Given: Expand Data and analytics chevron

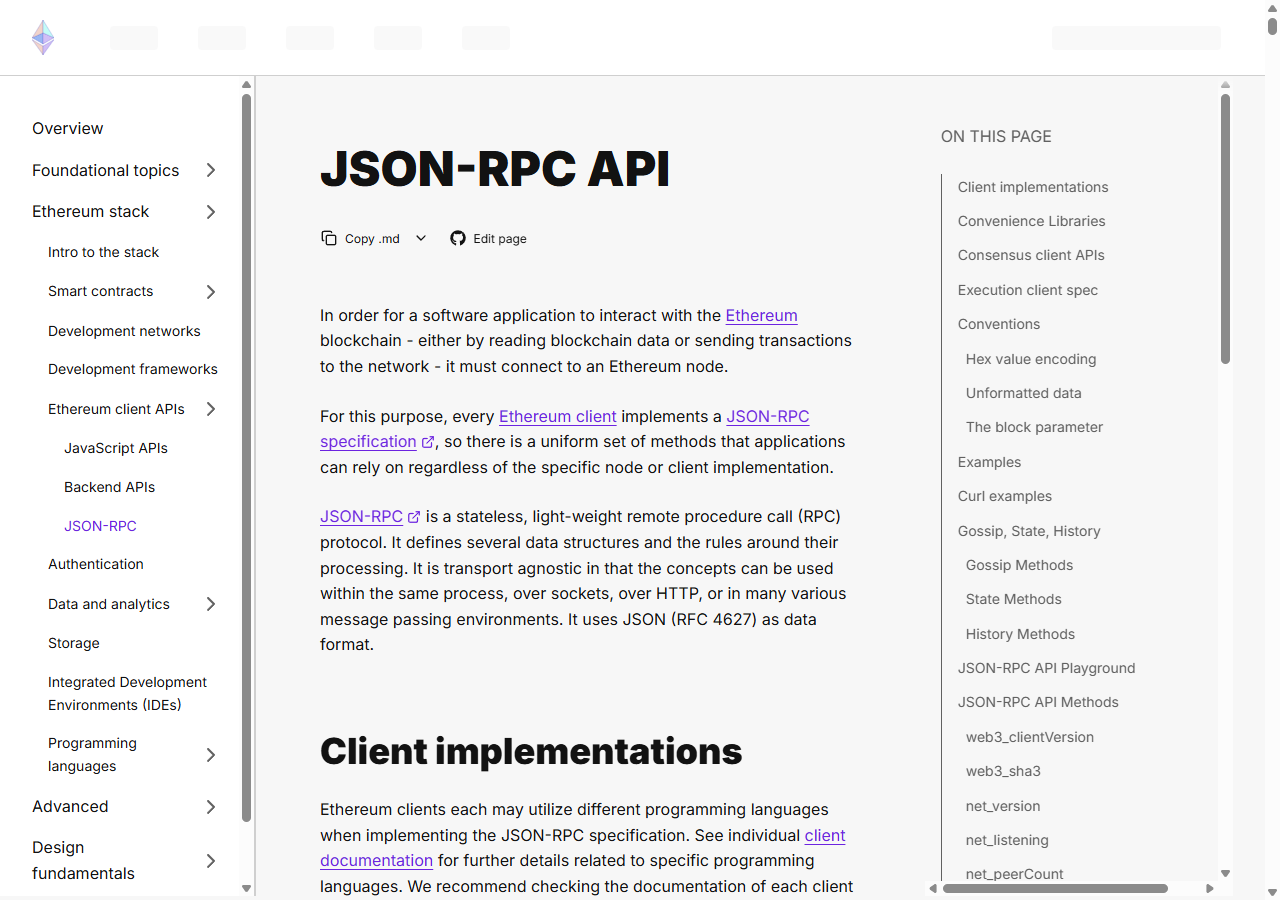Looking at the screenshot, I should [211, 604].
